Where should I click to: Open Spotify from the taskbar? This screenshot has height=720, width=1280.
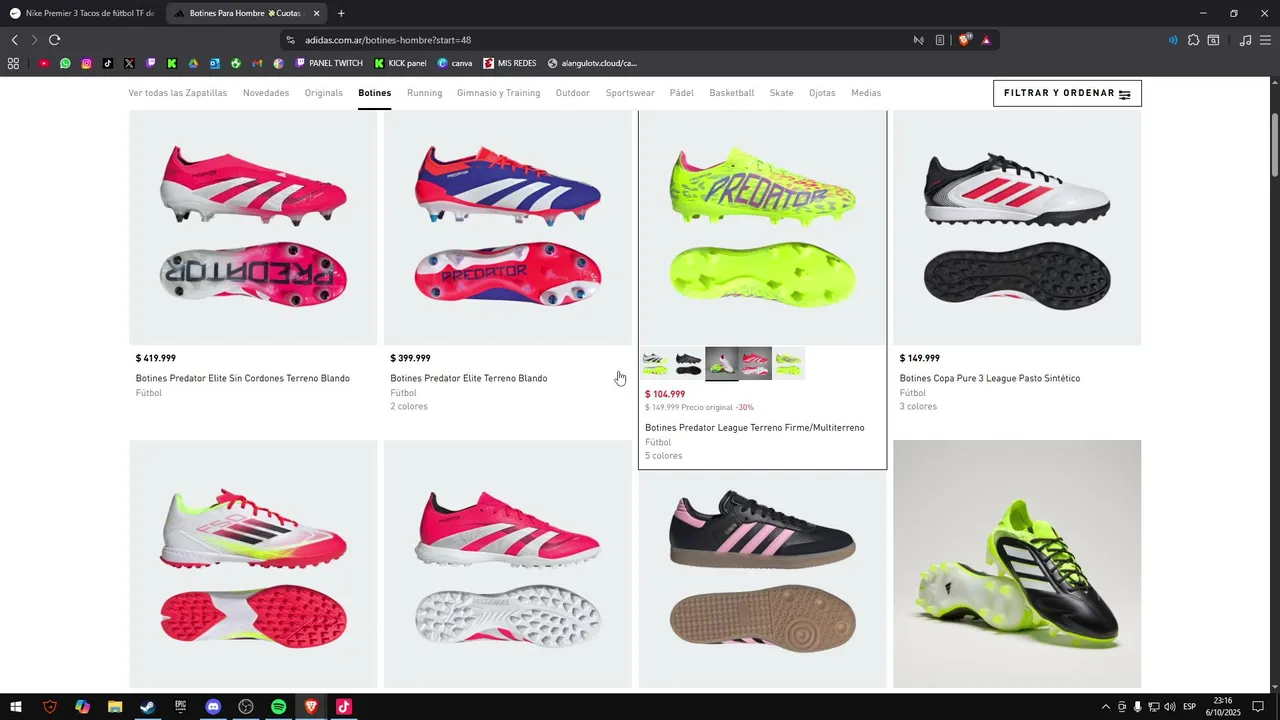[x=279, y=707]
